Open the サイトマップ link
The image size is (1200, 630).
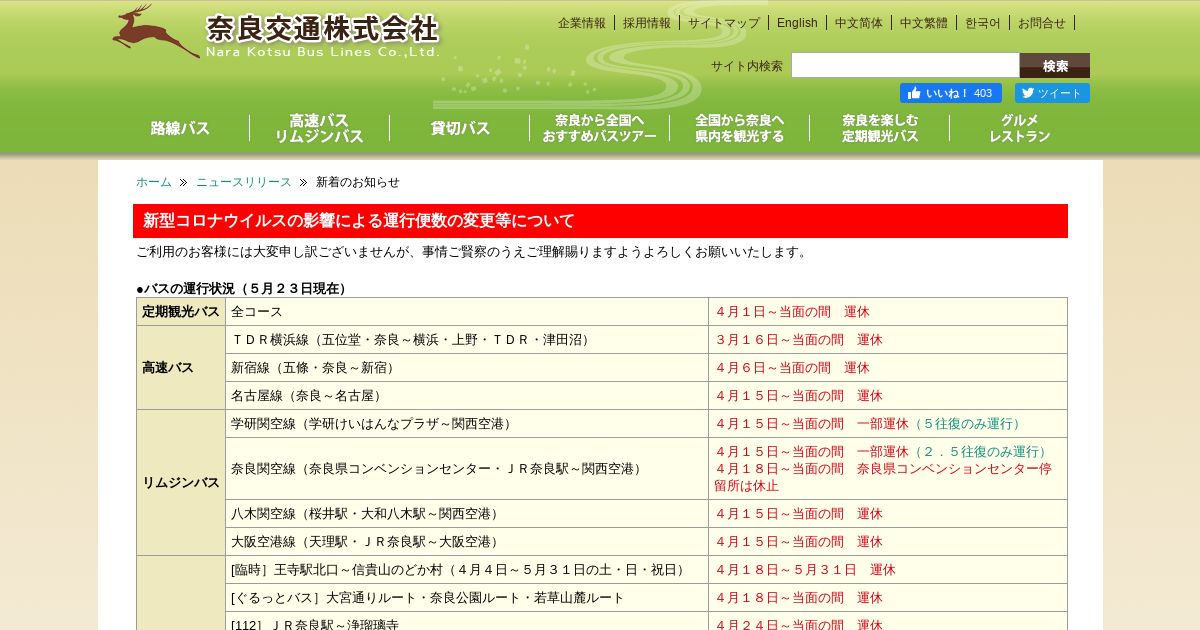[724, 23]
